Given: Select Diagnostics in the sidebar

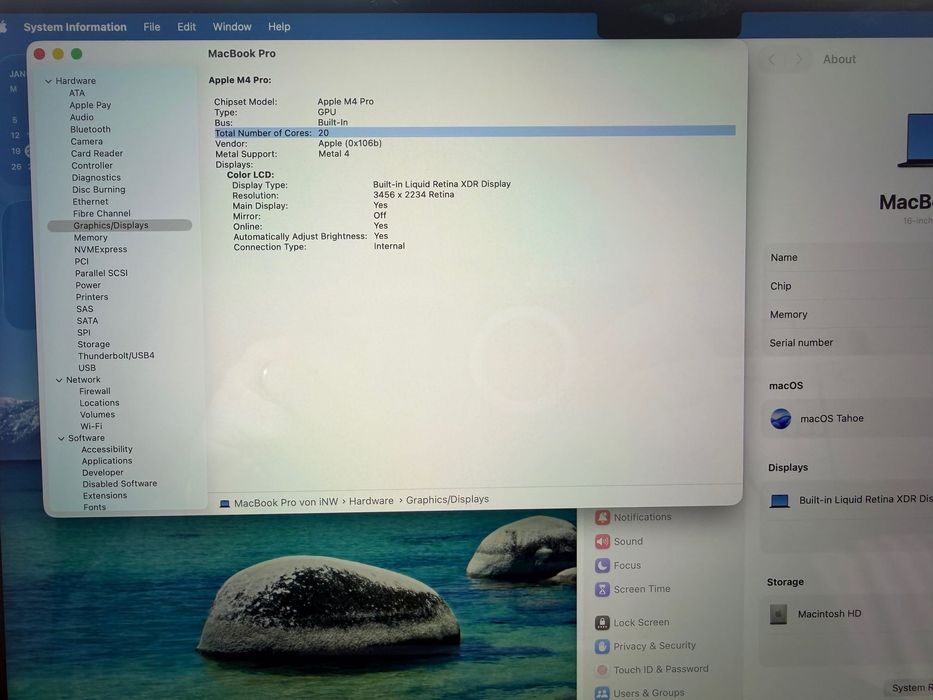Looking at the screenshot, I should (x=96, y=177).
